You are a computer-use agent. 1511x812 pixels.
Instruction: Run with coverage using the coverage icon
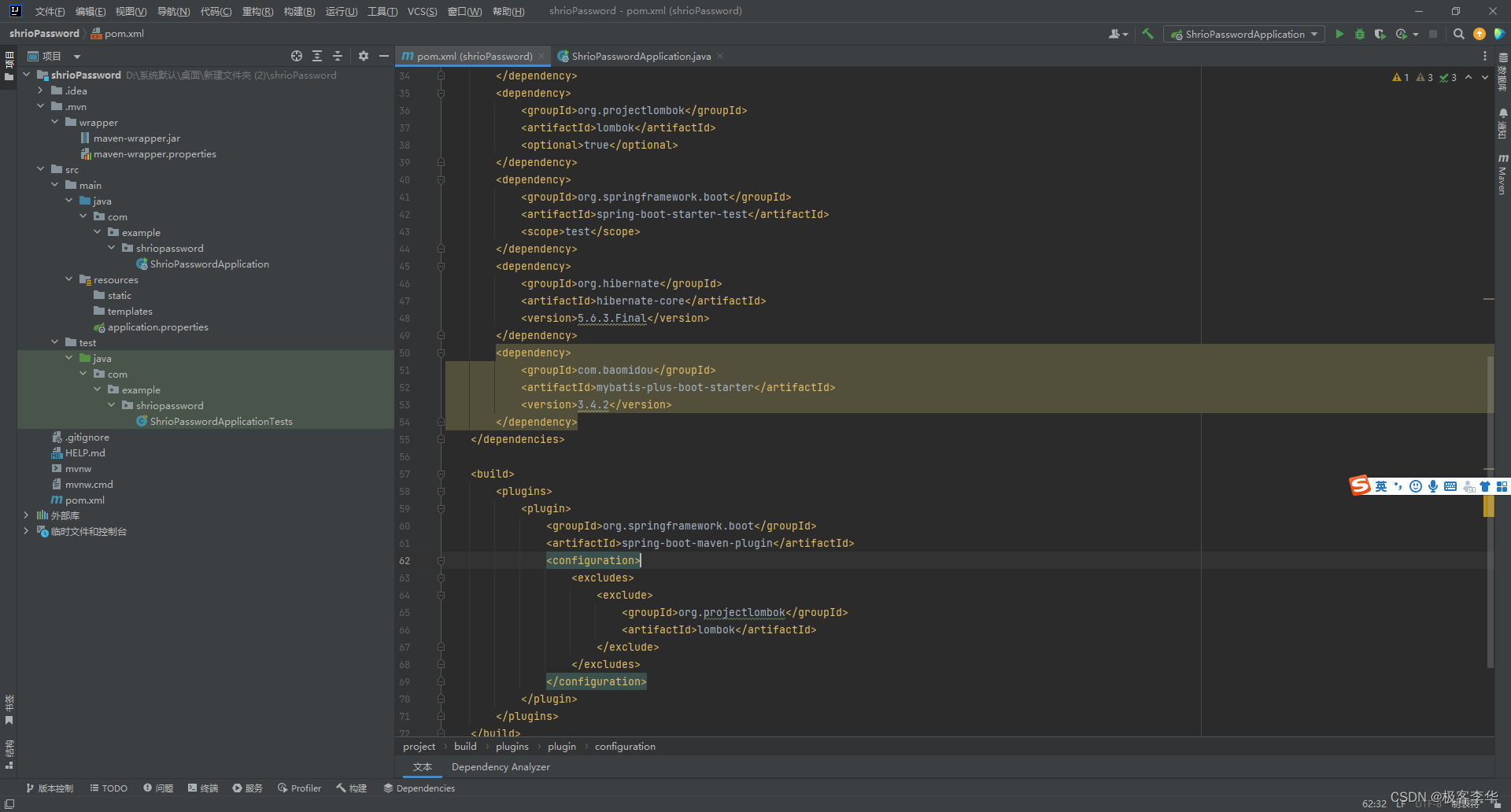pos(1380,34)
